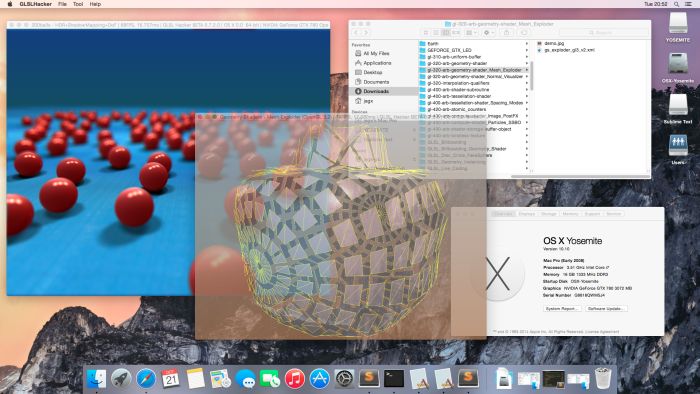
Task: Switch to Memory tab in About window
Action: [570, 214]
